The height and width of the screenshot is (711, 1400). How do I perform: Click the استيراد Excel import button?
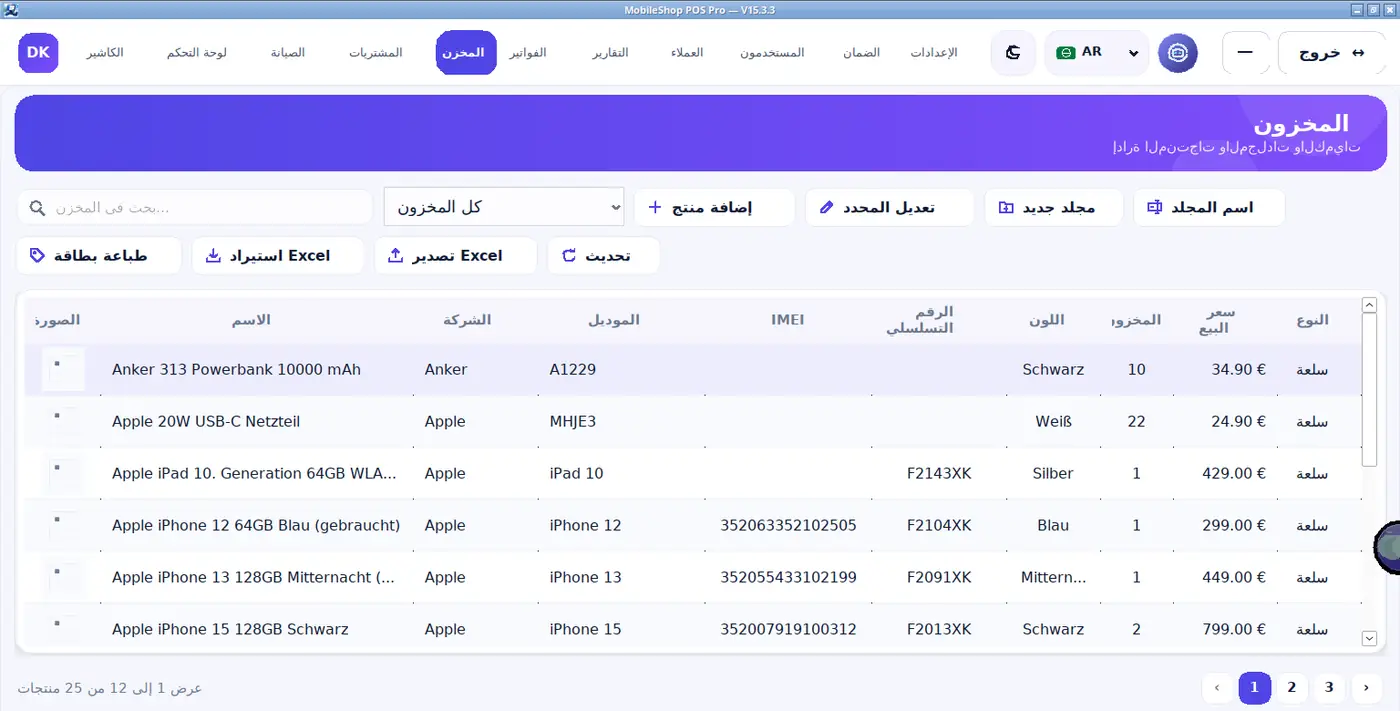pos(278,255)
